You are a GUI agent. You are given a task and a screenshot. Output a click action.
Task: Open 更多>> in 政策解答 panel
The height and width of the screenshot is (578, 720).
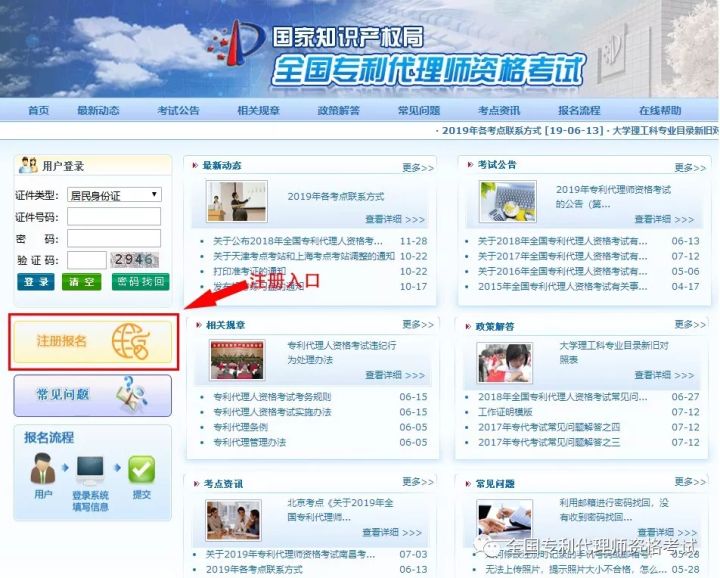coord(690,324)
